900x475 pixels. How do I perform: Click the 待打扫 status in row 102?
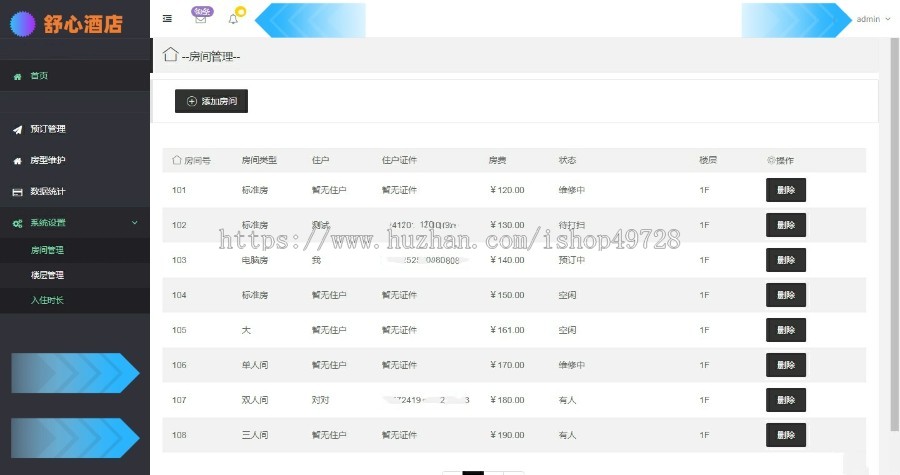tap(572, 225)
